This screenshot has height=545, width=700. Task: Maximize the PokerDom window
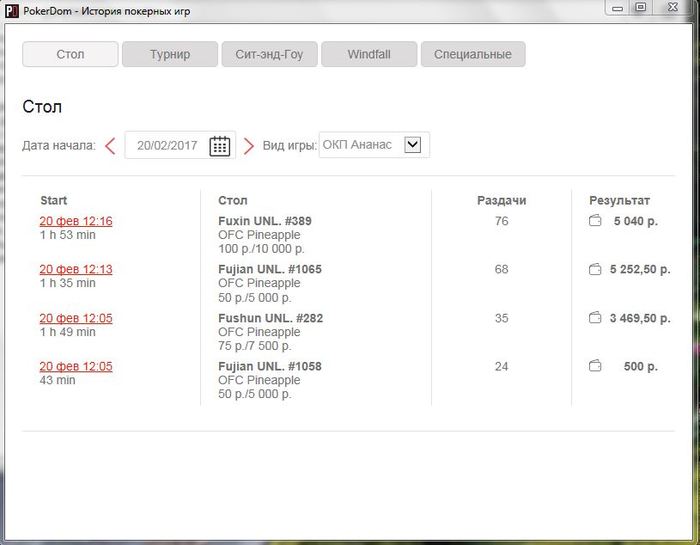641,7
